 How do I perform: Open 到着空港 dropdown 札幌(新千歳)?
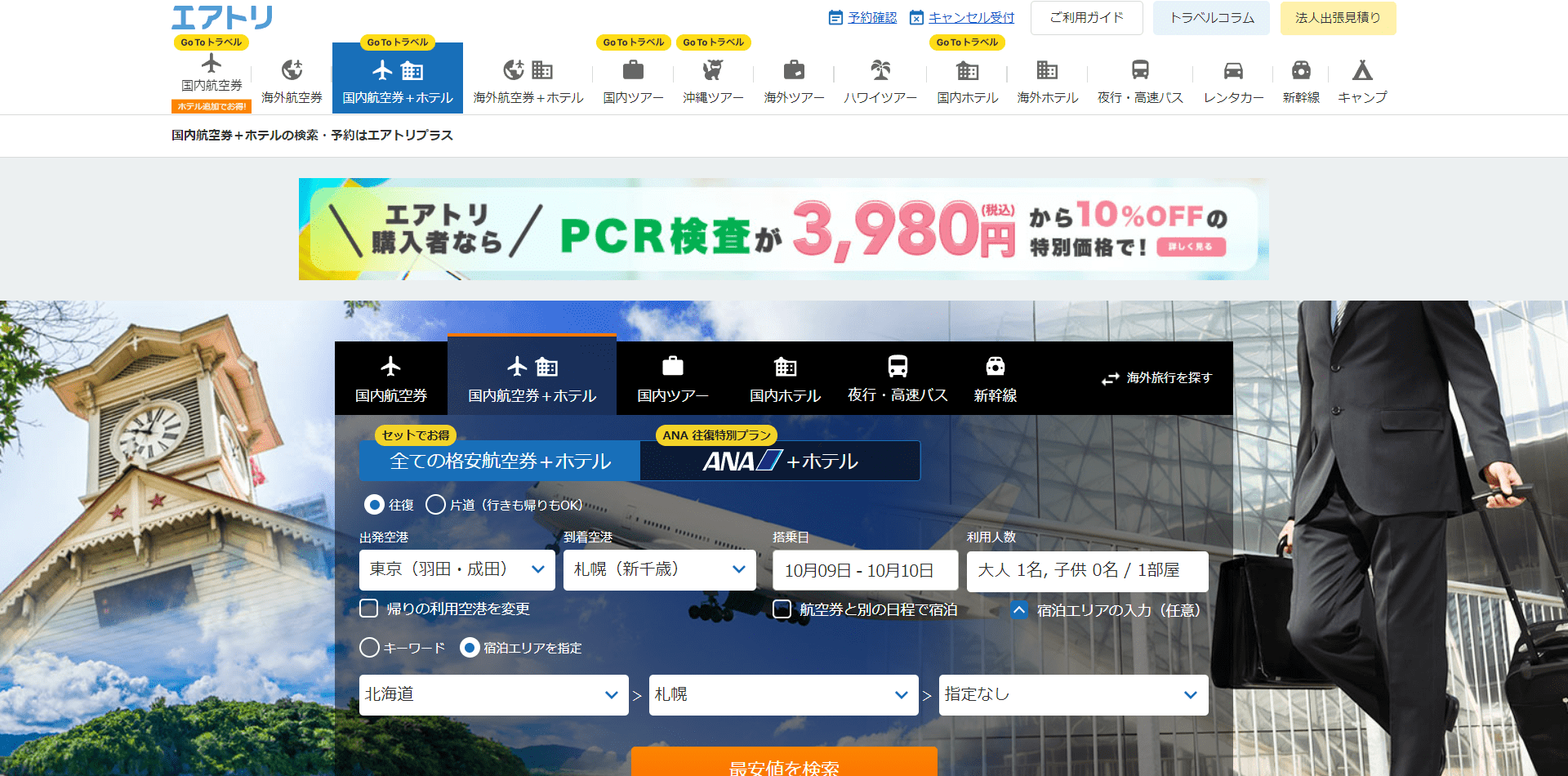coord(660,569)
